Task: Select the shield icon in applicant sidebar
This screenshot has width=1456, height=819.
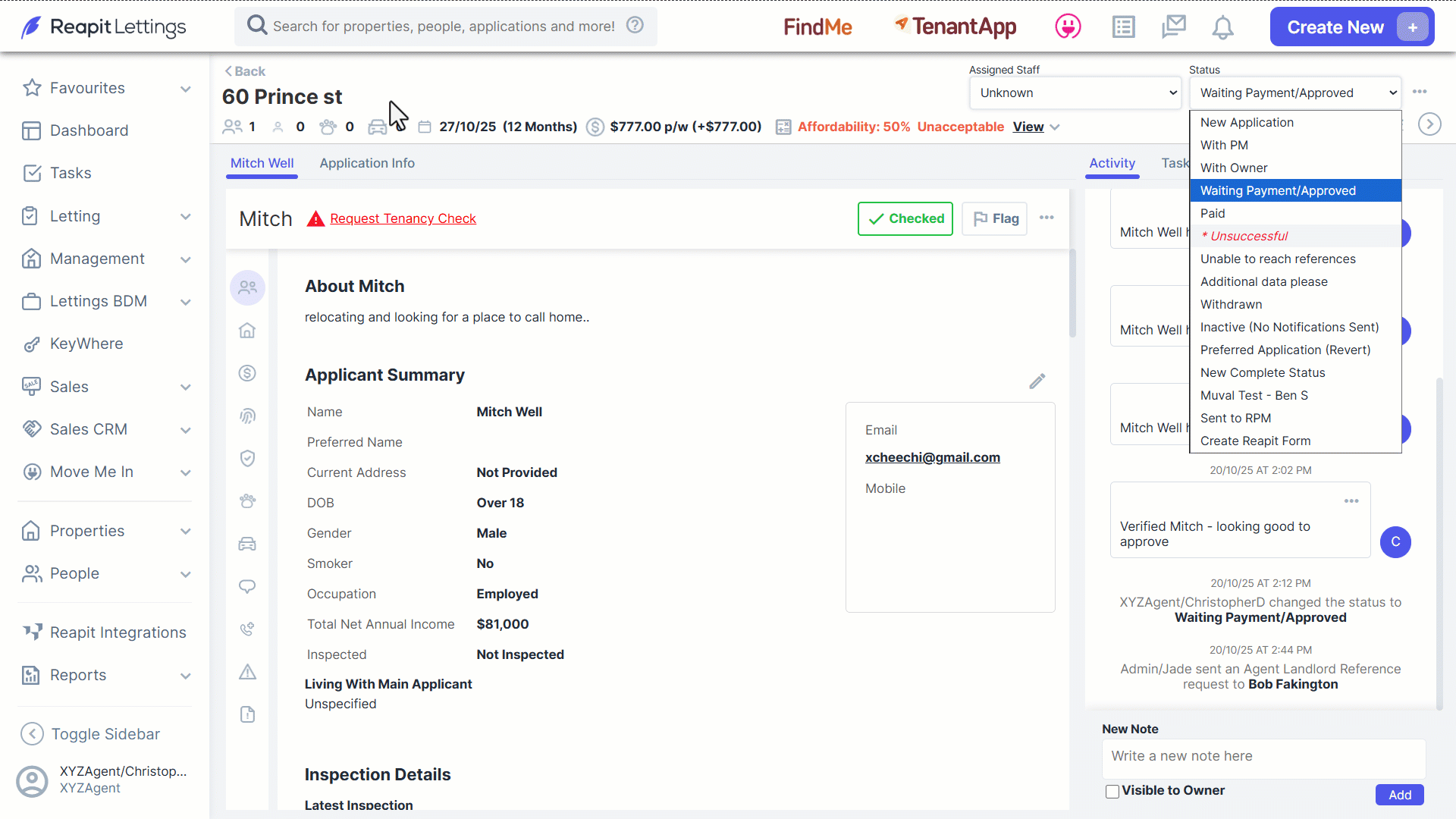Action: click(247, 458)
